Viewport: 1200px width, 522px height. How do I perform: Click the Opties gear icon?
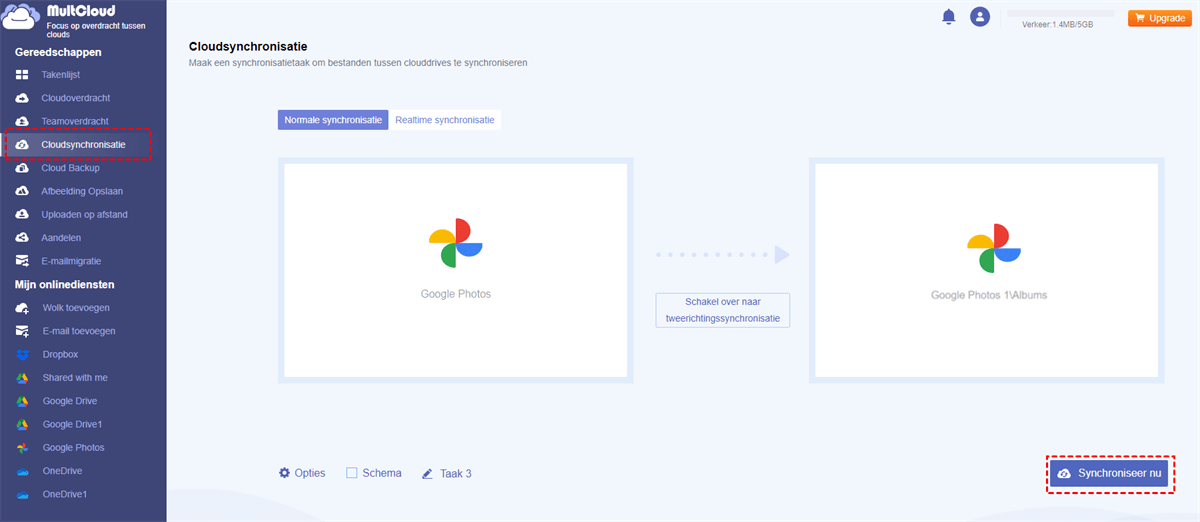click(x=284, y=473)
